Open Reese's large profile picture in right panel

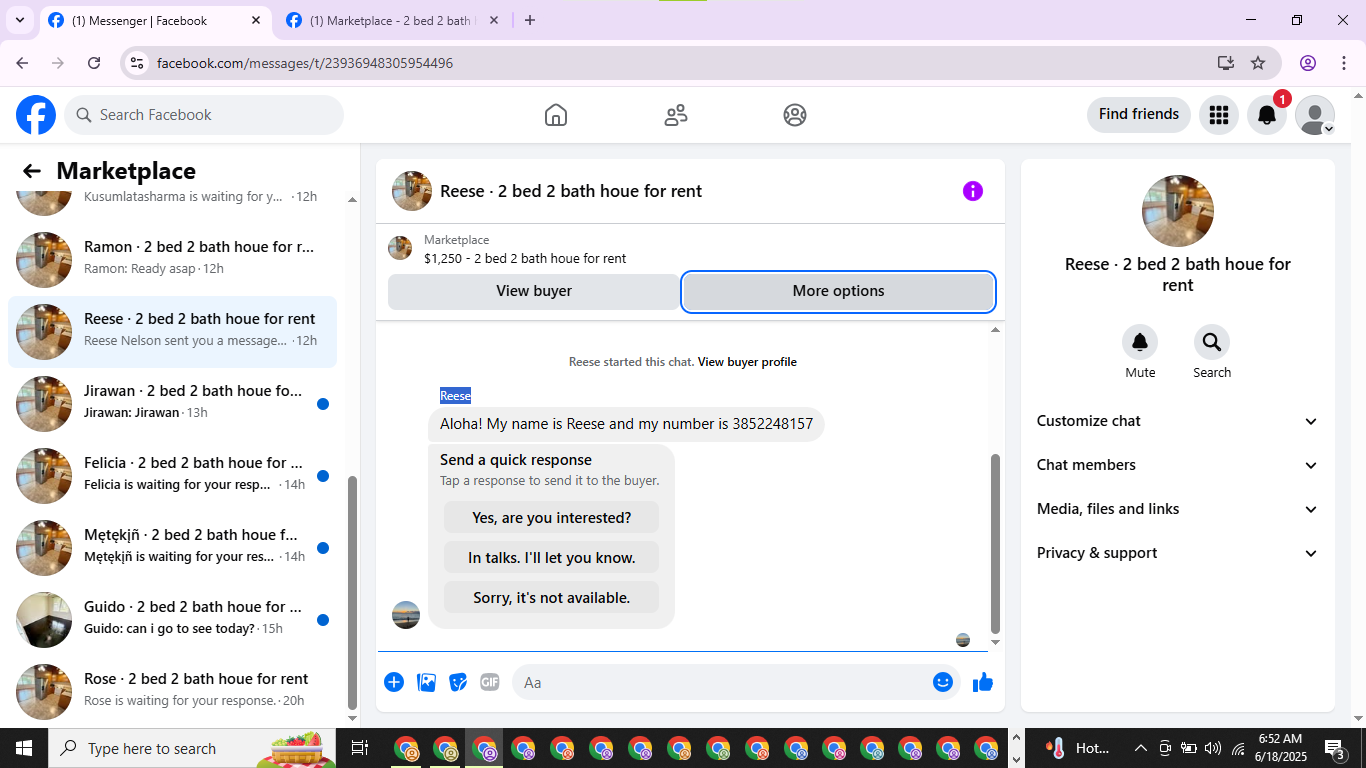pos(1178,211)
